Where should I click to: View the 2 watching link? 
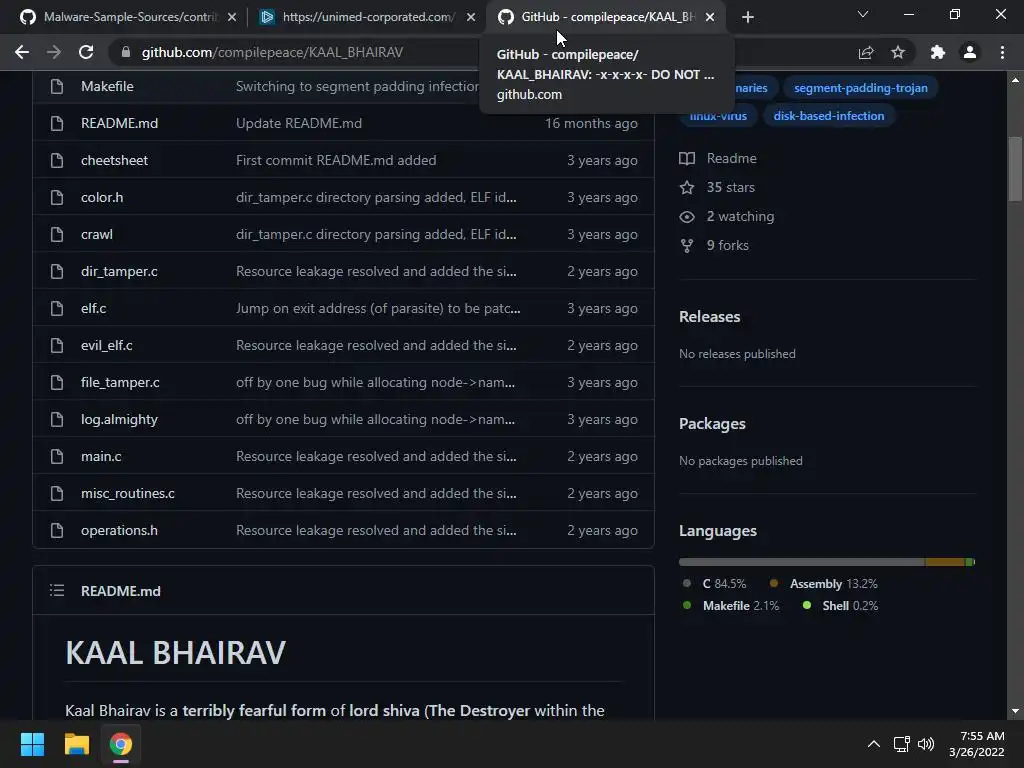tap(727, 216)
